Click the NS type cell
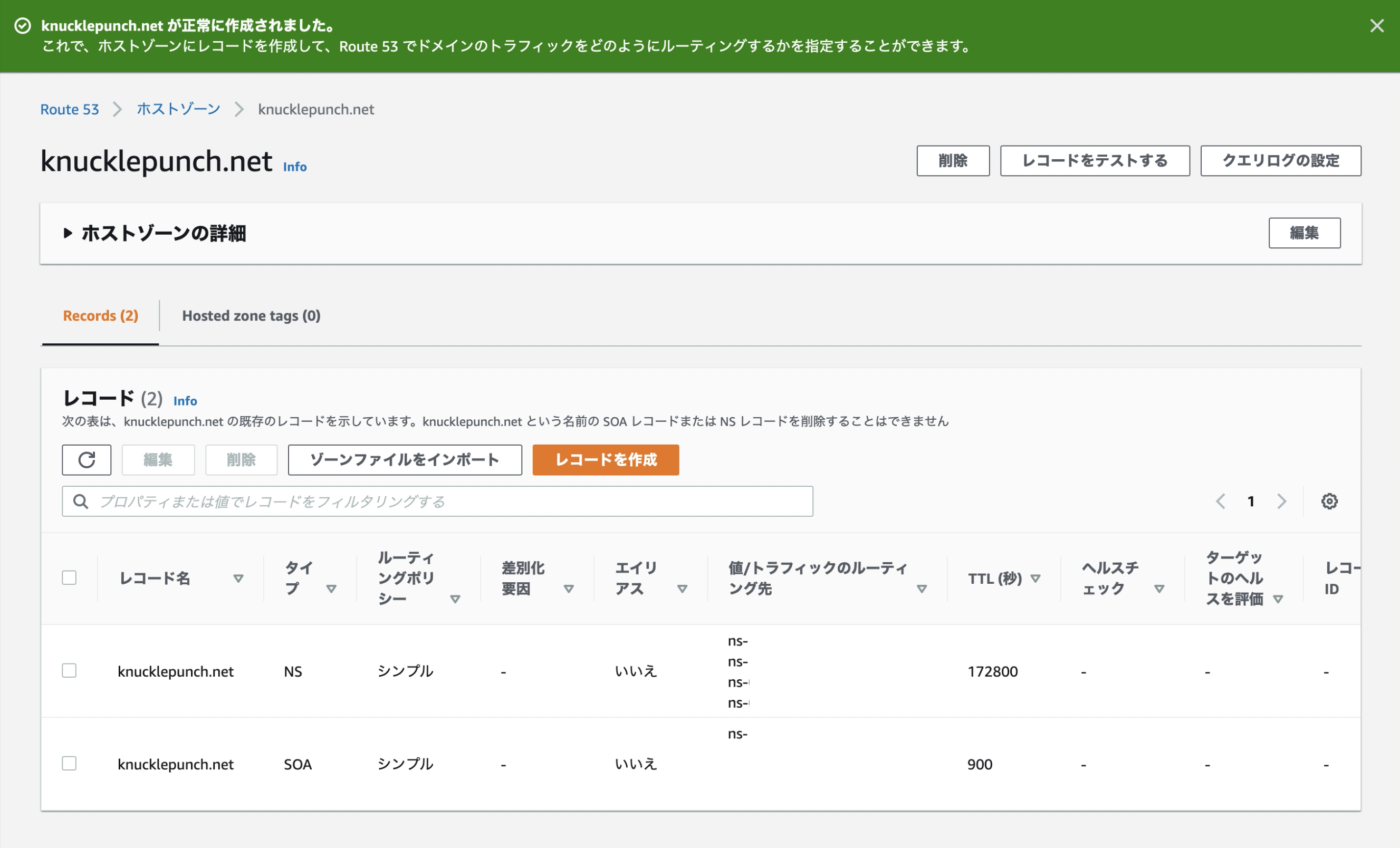 point(293,671)
